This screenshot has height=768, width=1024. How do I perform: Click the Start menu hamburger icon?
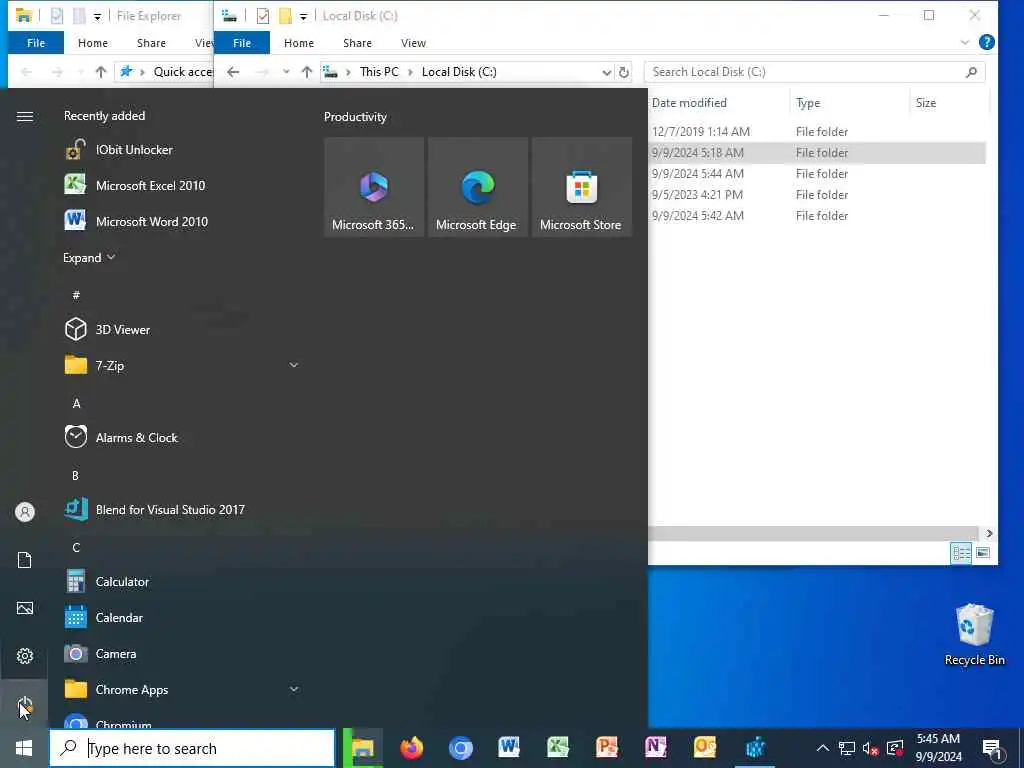[25, 116]
